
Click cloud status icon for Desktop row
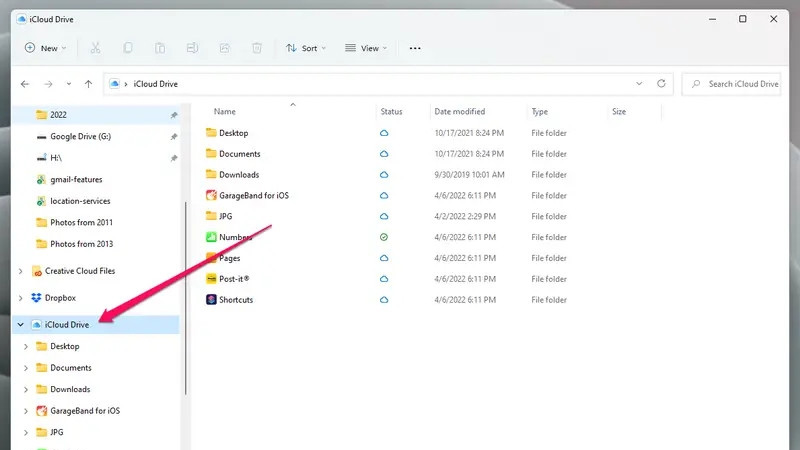click(x=384, y=133)
